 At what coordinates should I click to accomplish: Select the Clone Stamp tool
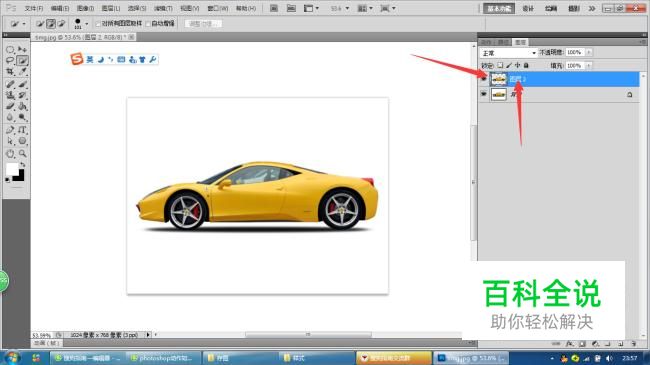(10, 95)
